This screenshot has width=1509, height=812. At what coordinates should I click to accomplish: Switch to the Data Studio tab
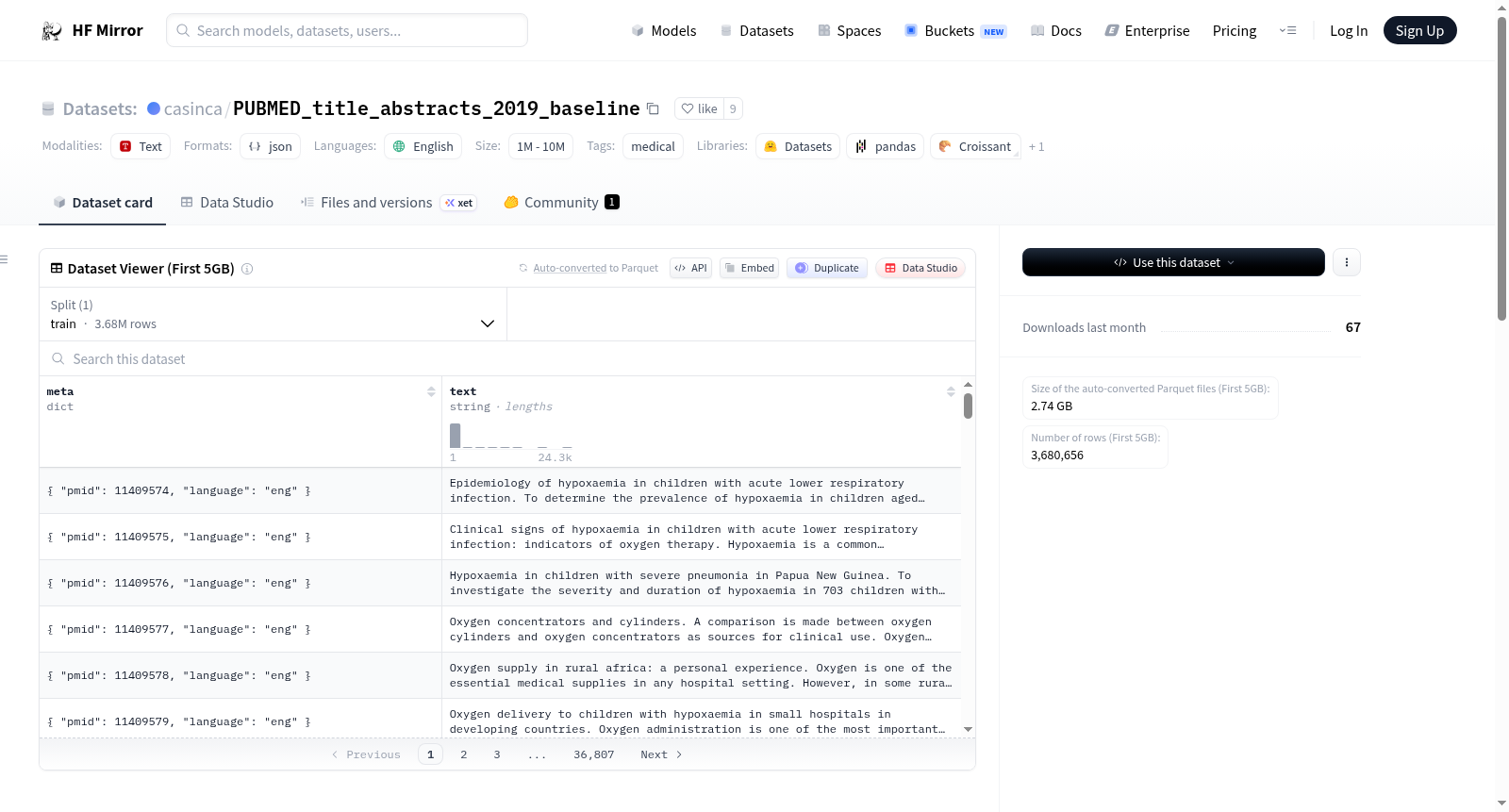tap(227, 203)
